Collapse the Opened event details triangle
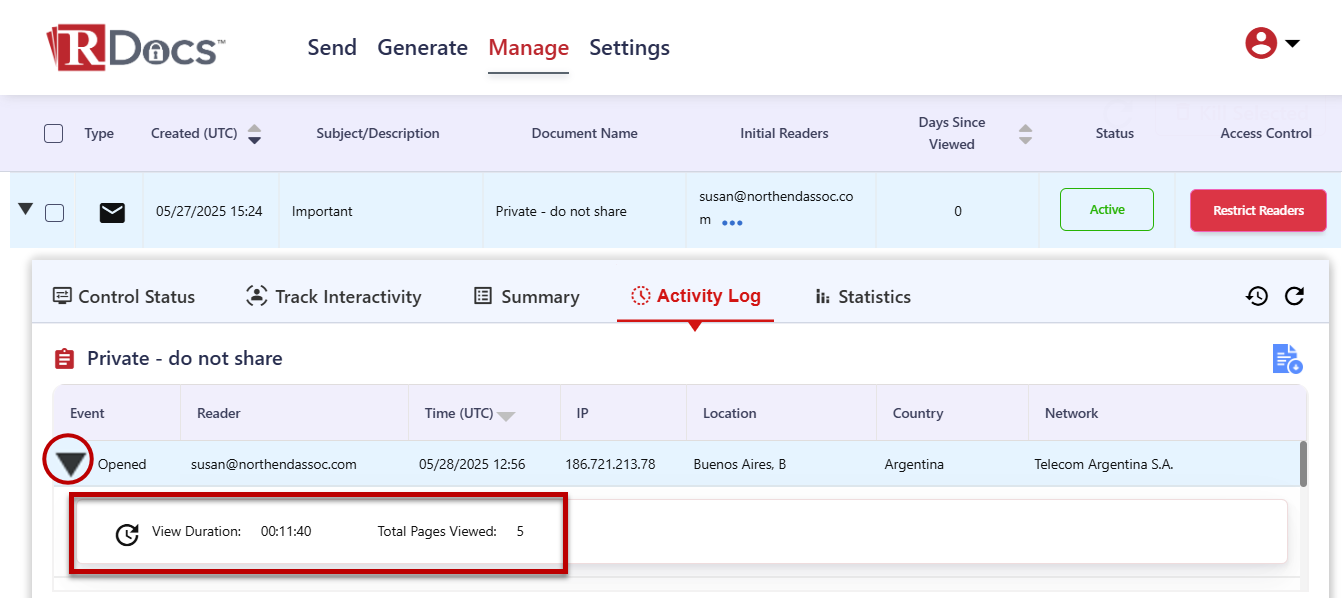1342x598 pixels. point(70,464)
